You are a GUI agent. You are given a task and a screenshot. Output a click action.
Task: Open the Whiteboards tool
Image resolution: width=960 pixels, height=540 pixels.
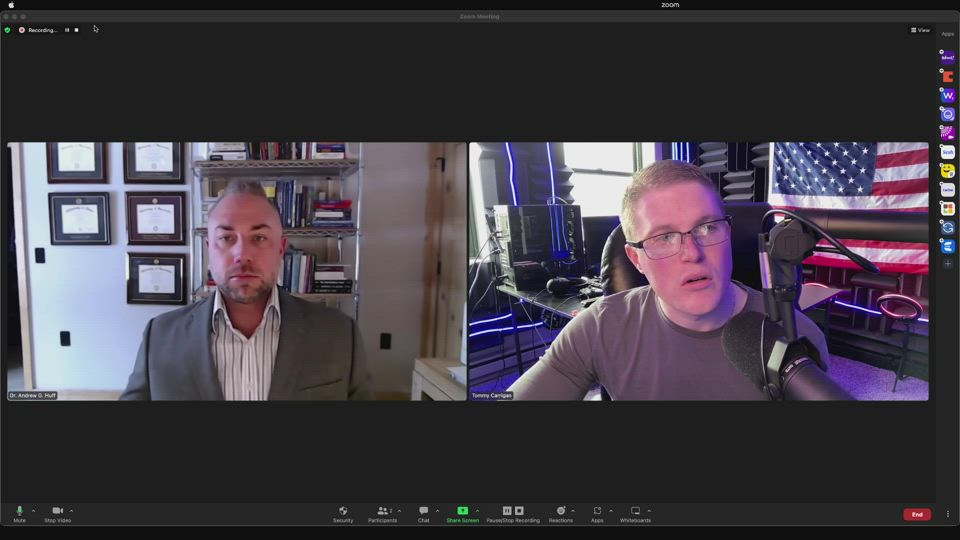[635, 514]
